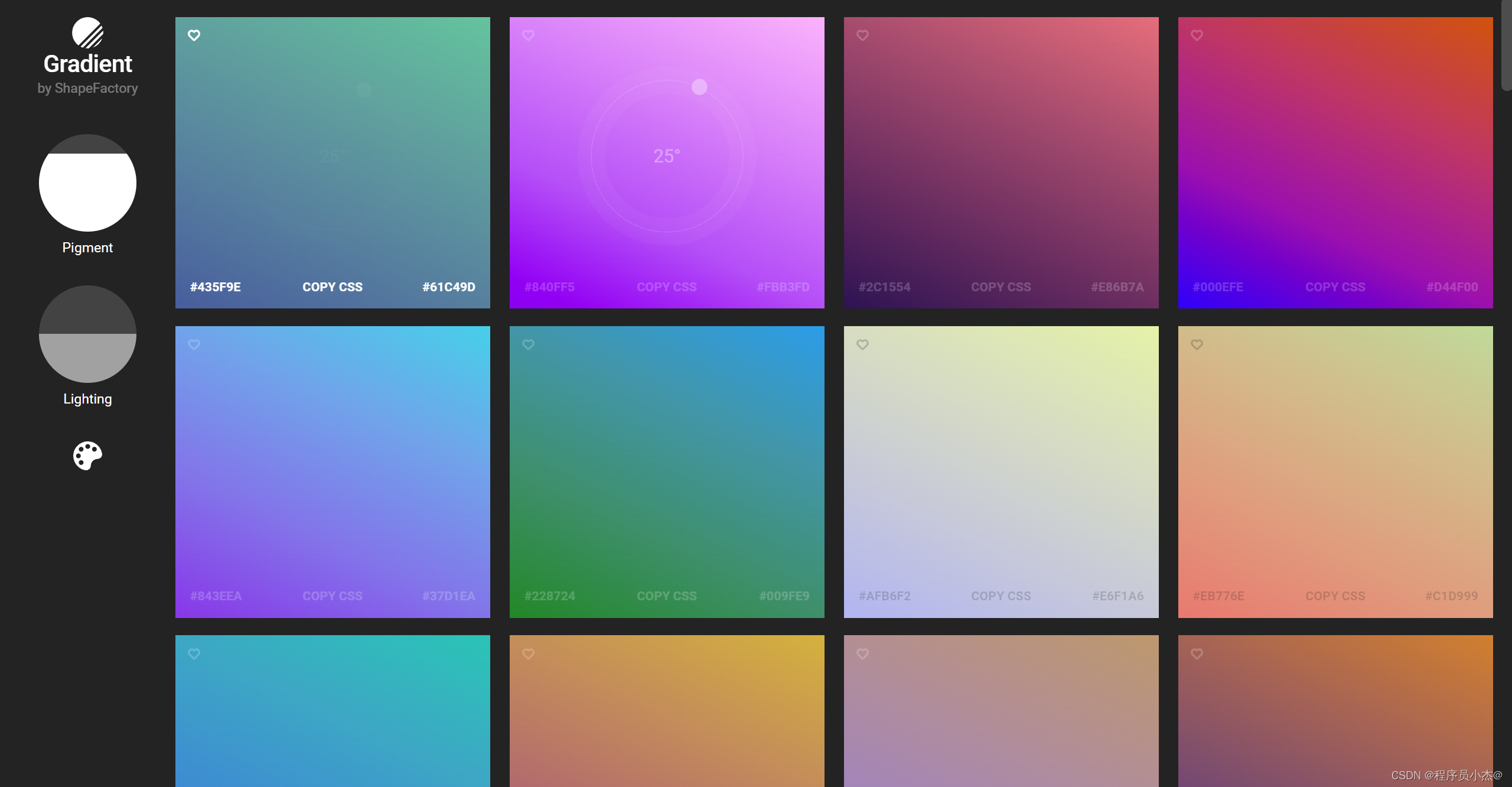The image size is (1512, 787).
Task: Toggle favorite on #EB776E gradient
Action: 1197,344
